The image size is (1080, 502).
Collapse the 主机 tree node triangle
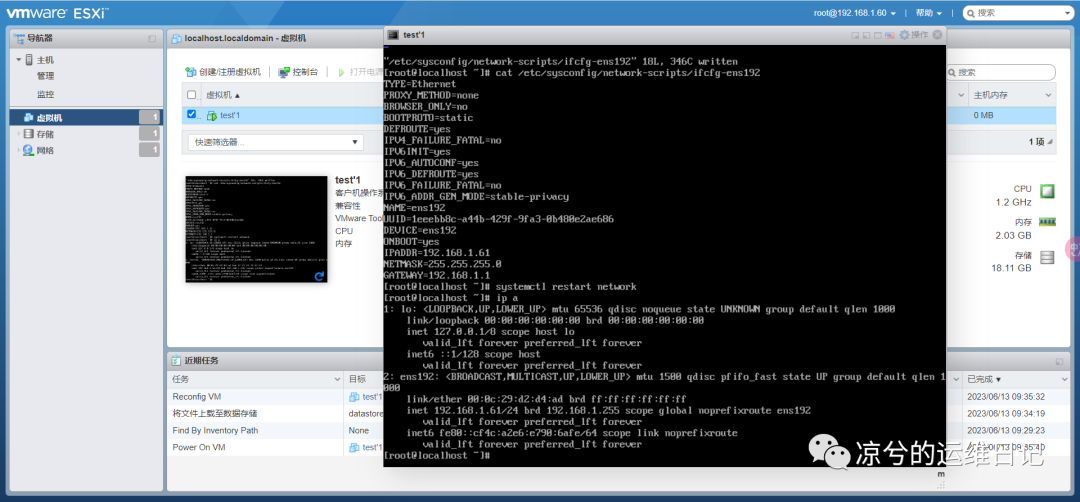(x=19, y=60)
